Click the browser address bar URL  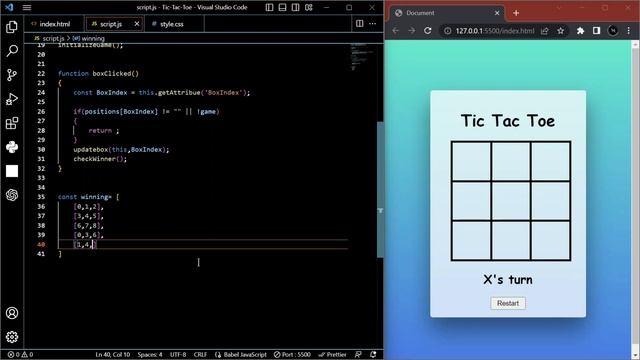click(x=495, y=31)
